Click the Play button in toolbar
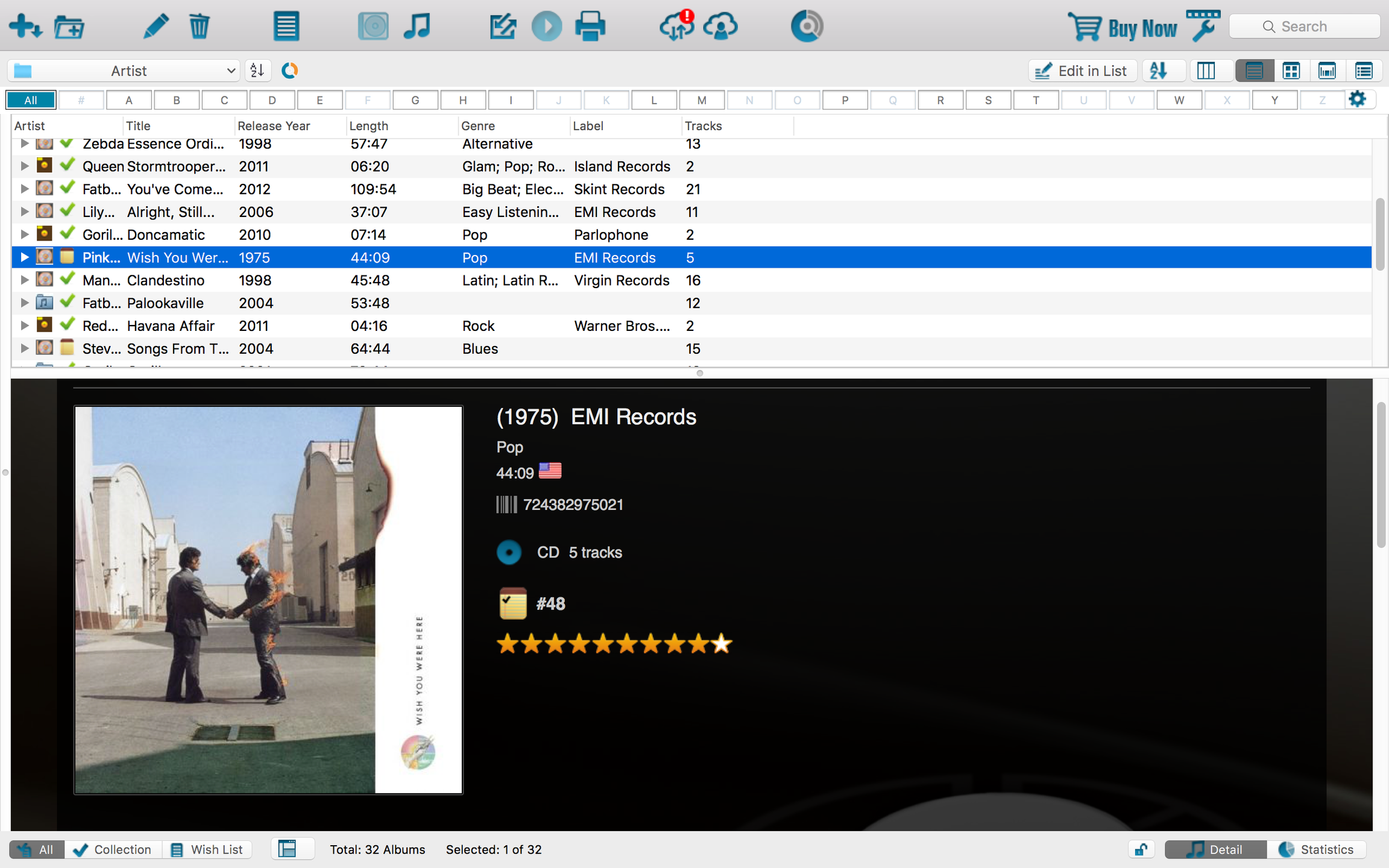This screenshot has width=1389, height=868. 547,27
